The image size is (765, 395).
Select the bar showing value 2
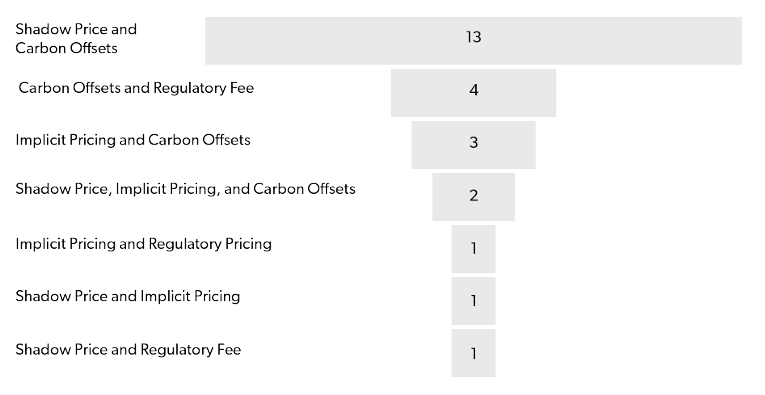tap(473, 197)
